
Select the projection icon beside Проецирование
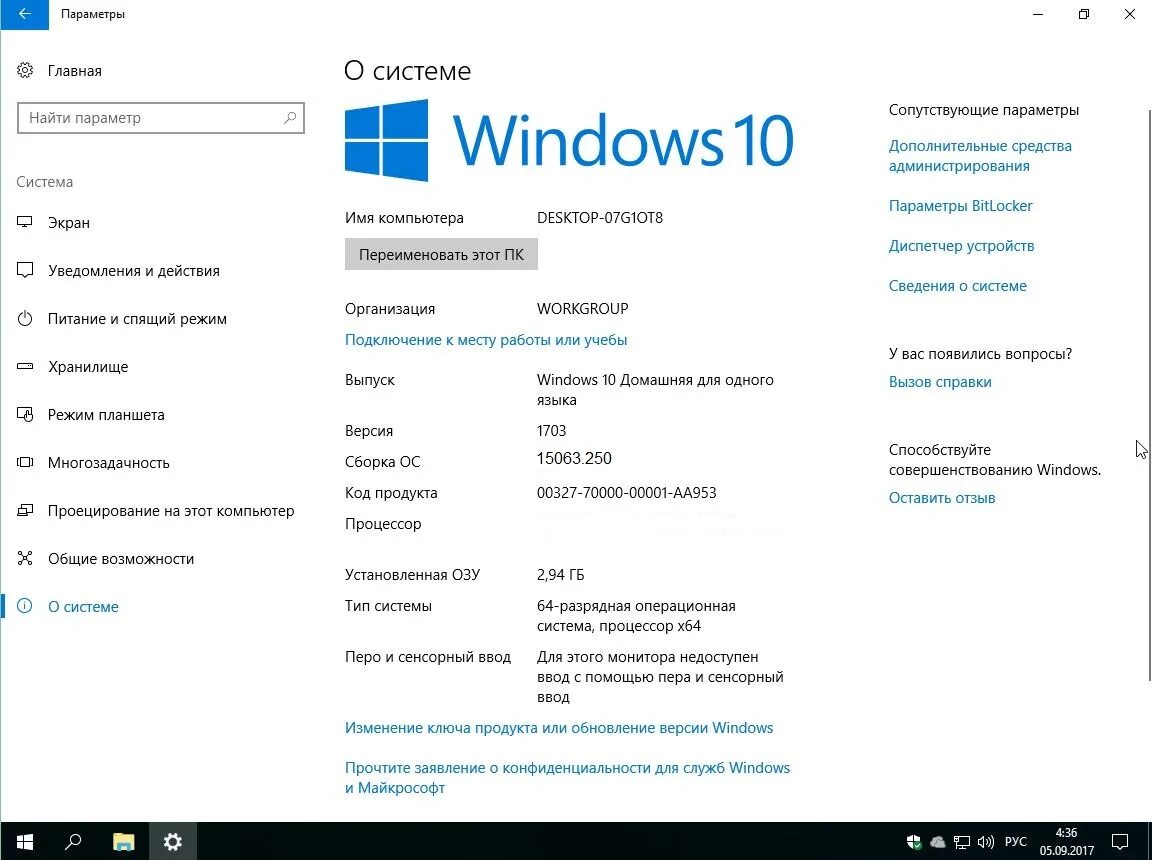(x=25, y=510)
